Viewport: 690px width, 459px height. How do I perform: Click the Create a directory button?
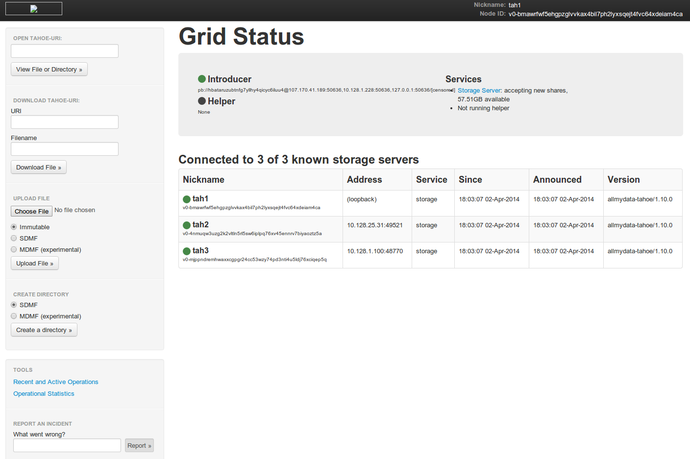[x=44, y=330]
